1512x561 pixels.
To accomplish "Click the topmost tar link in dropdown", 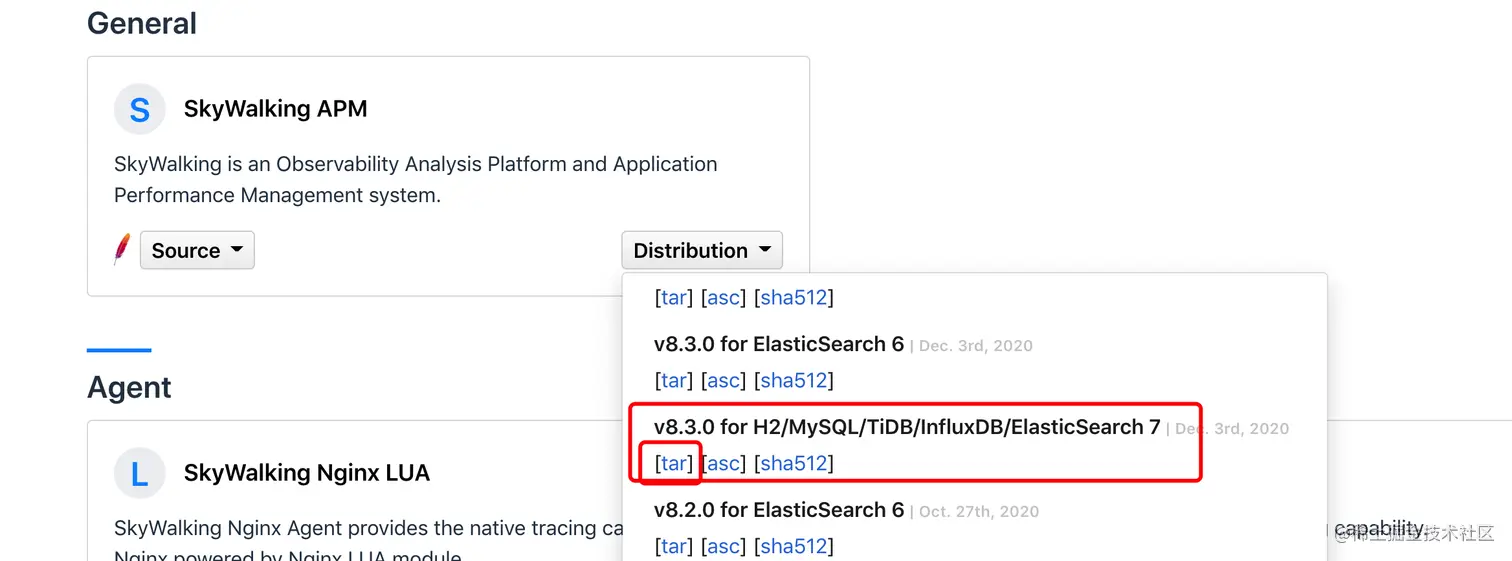I will (674, 297).
